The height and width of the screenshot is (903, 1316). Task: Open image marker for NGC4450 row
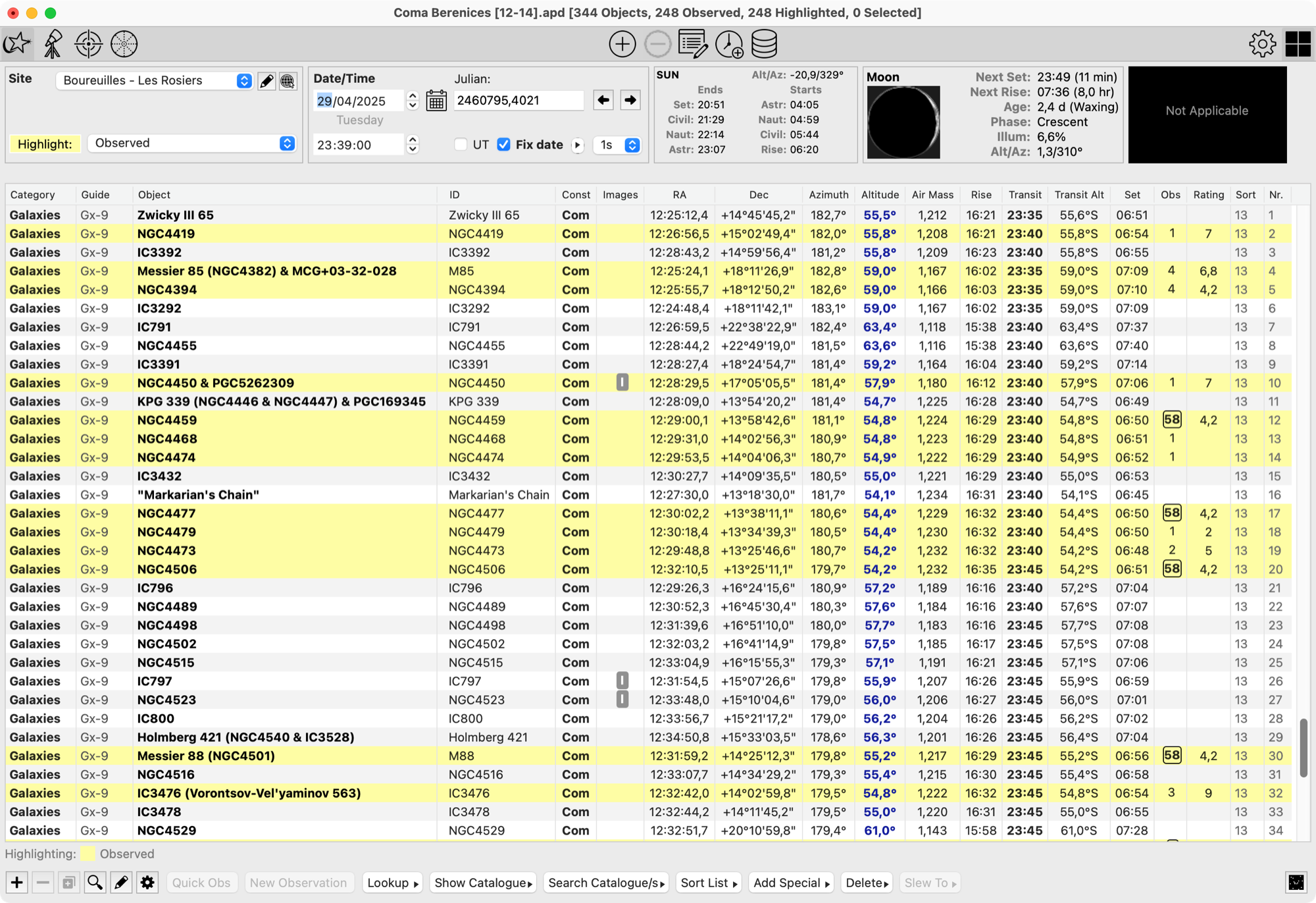pyautogui.click(x=622, y=382)
